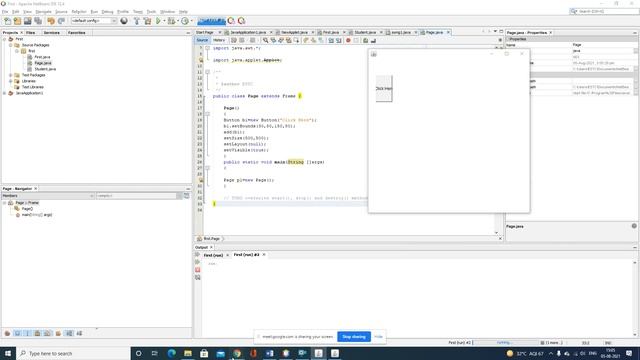This screenshot has width=640, height=360.
Task: Switch to the First (run) output tab
Action: [213, 255]
